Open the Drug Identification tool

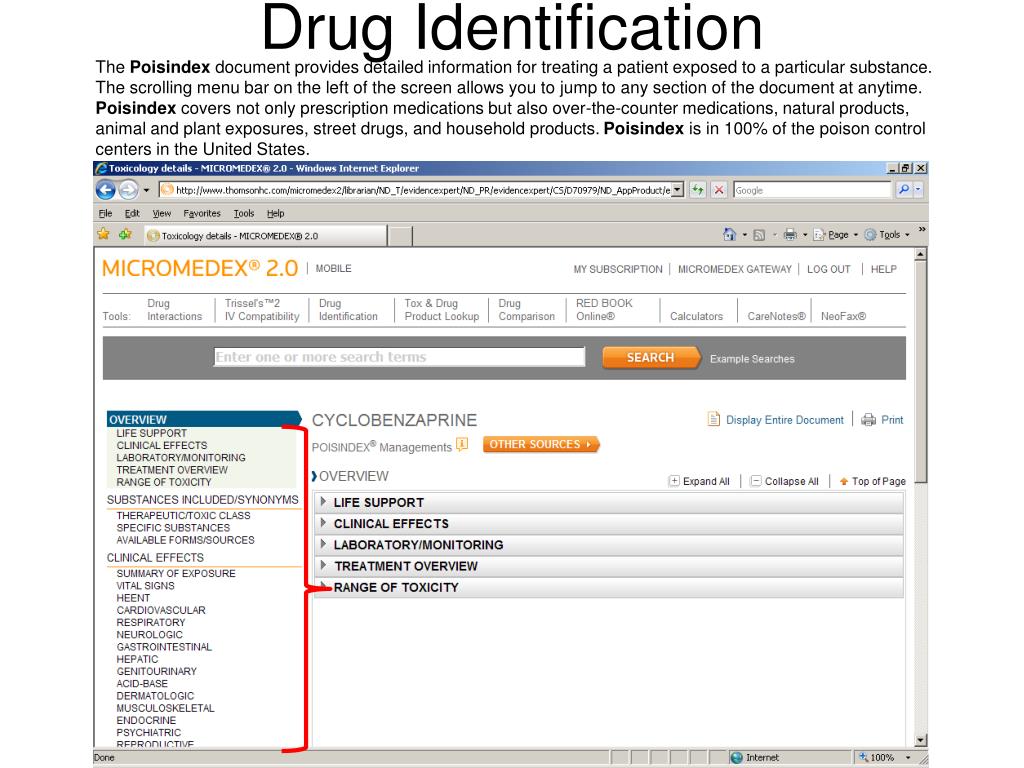pos(348,310)
